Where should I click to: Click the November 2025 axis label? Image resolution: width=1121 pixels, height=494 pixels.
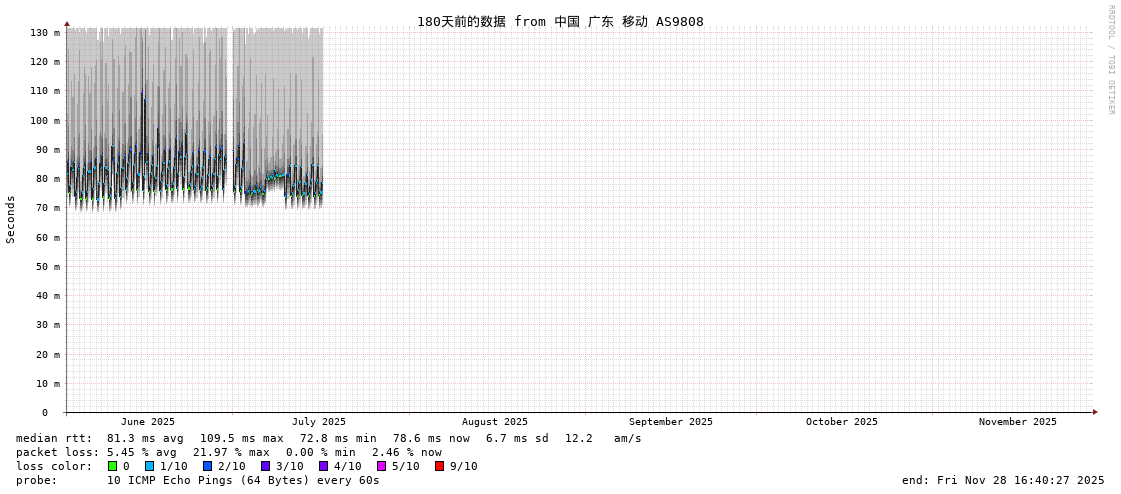1017,422
